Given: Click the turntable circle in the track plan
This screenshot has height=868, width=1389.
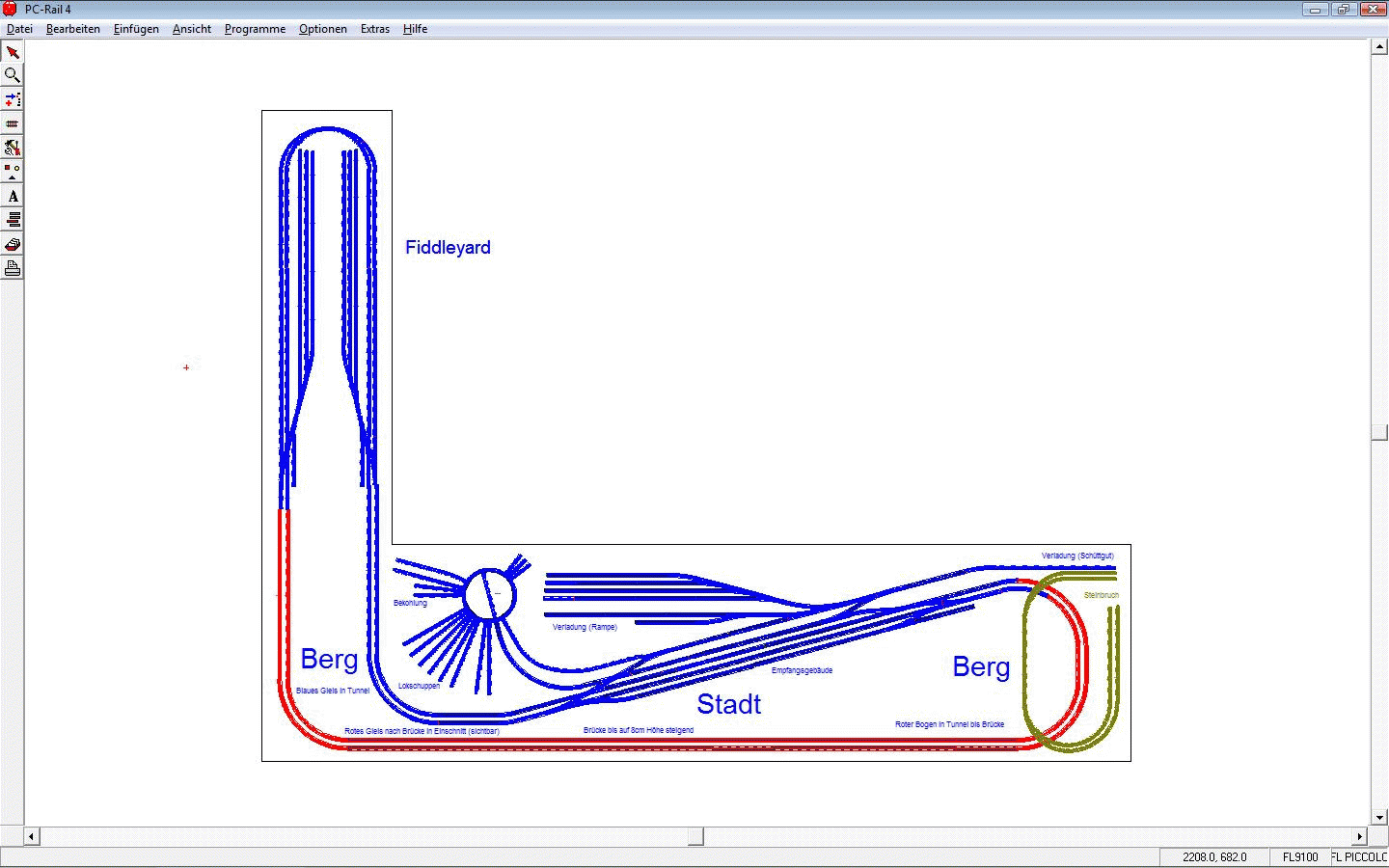Looking at the screenshot, I should (490, 594).
